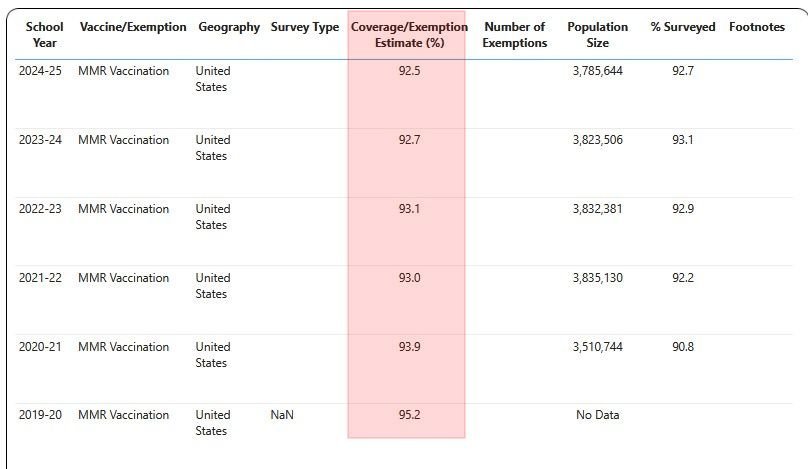Click the population size value 3,510,744
Viewport: 808px width, 469px height.
coord(597,347)
